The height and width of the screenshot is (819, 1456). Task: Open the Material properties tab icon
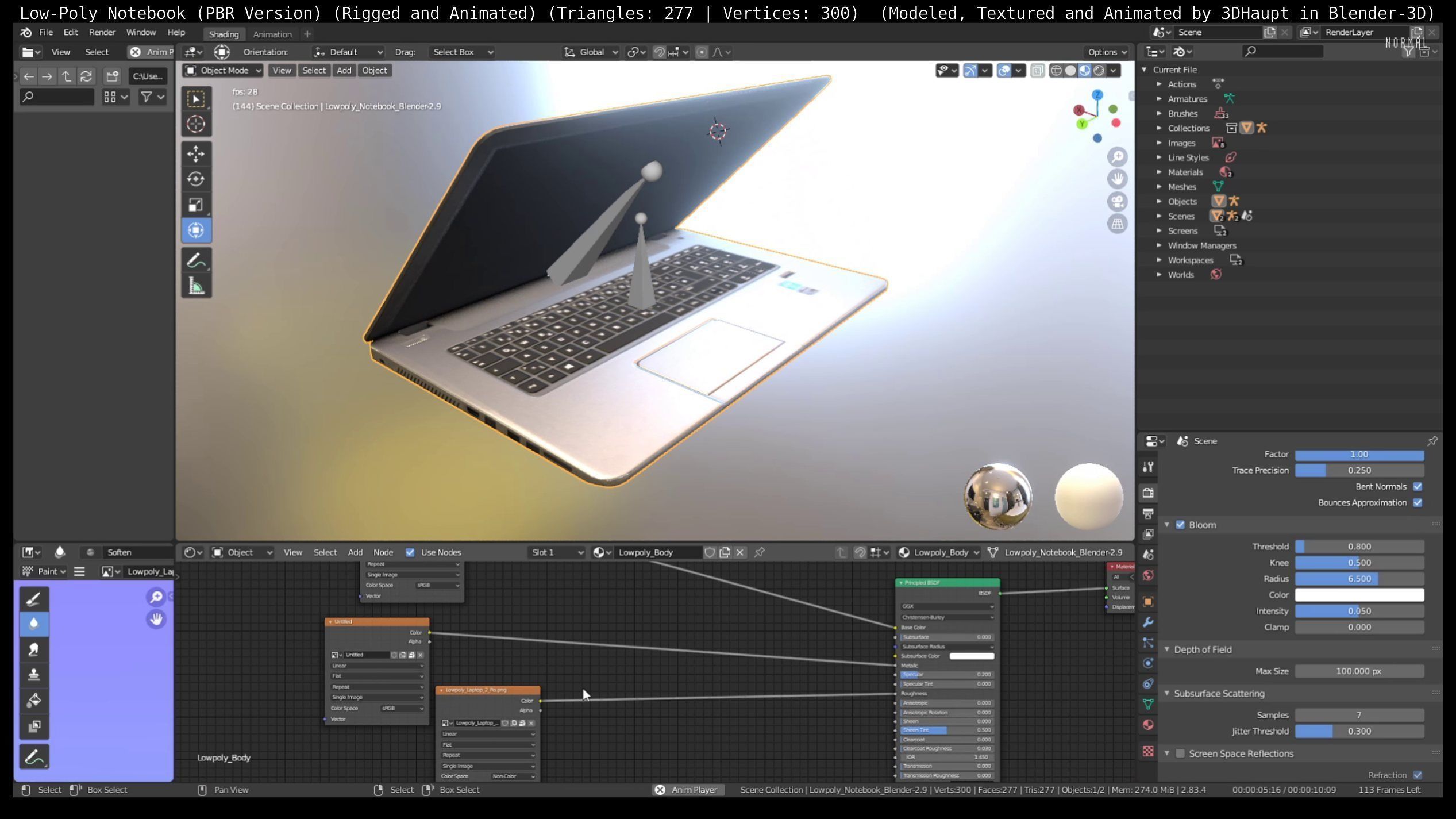(x=1148, y=725)
